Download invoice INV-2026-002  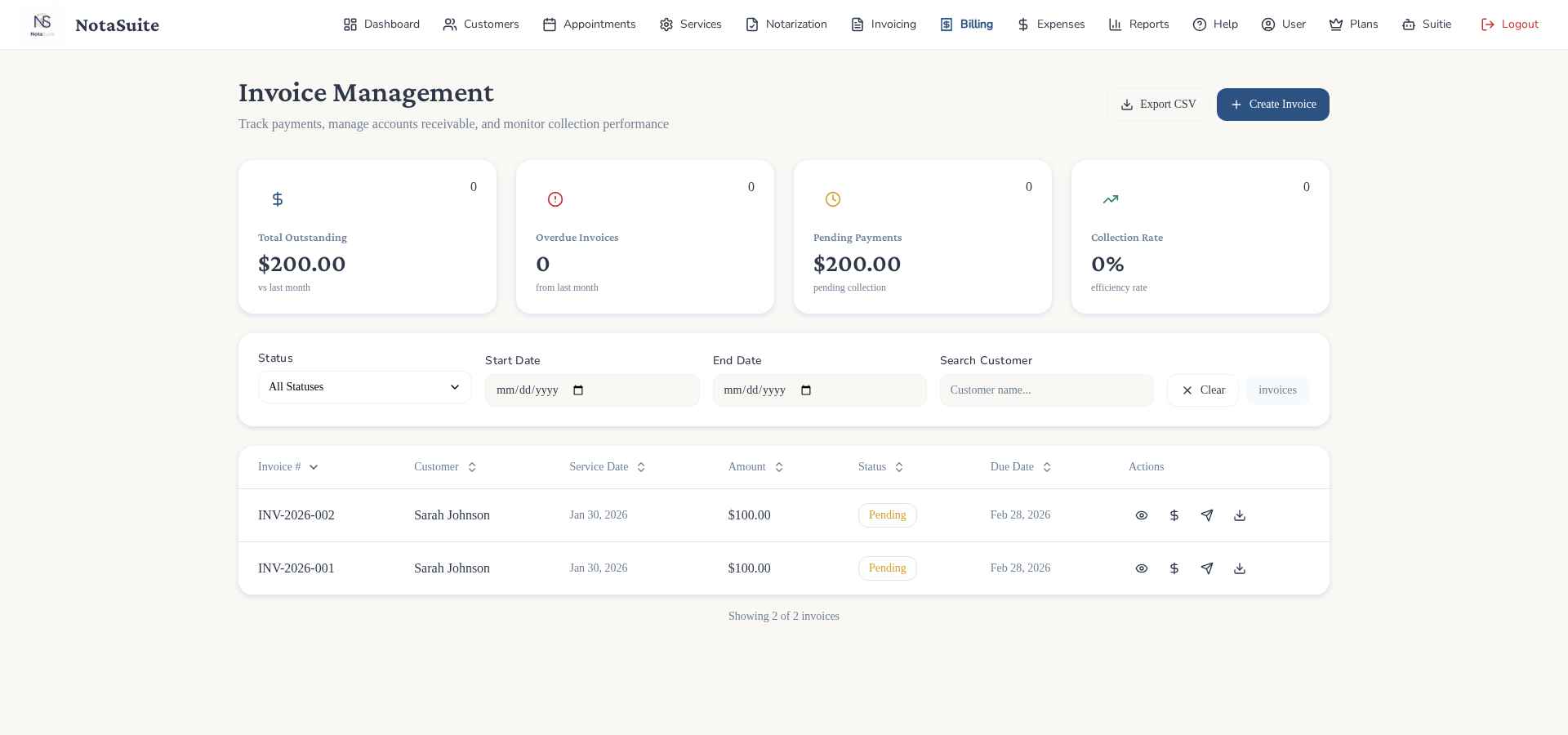(x=1240, y=515)
